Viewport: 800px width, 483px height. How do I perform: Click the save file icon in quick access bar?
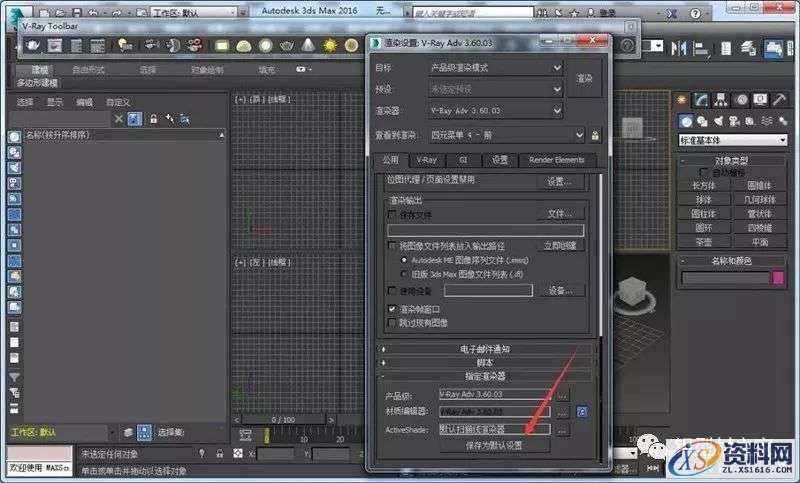(76, 12)
